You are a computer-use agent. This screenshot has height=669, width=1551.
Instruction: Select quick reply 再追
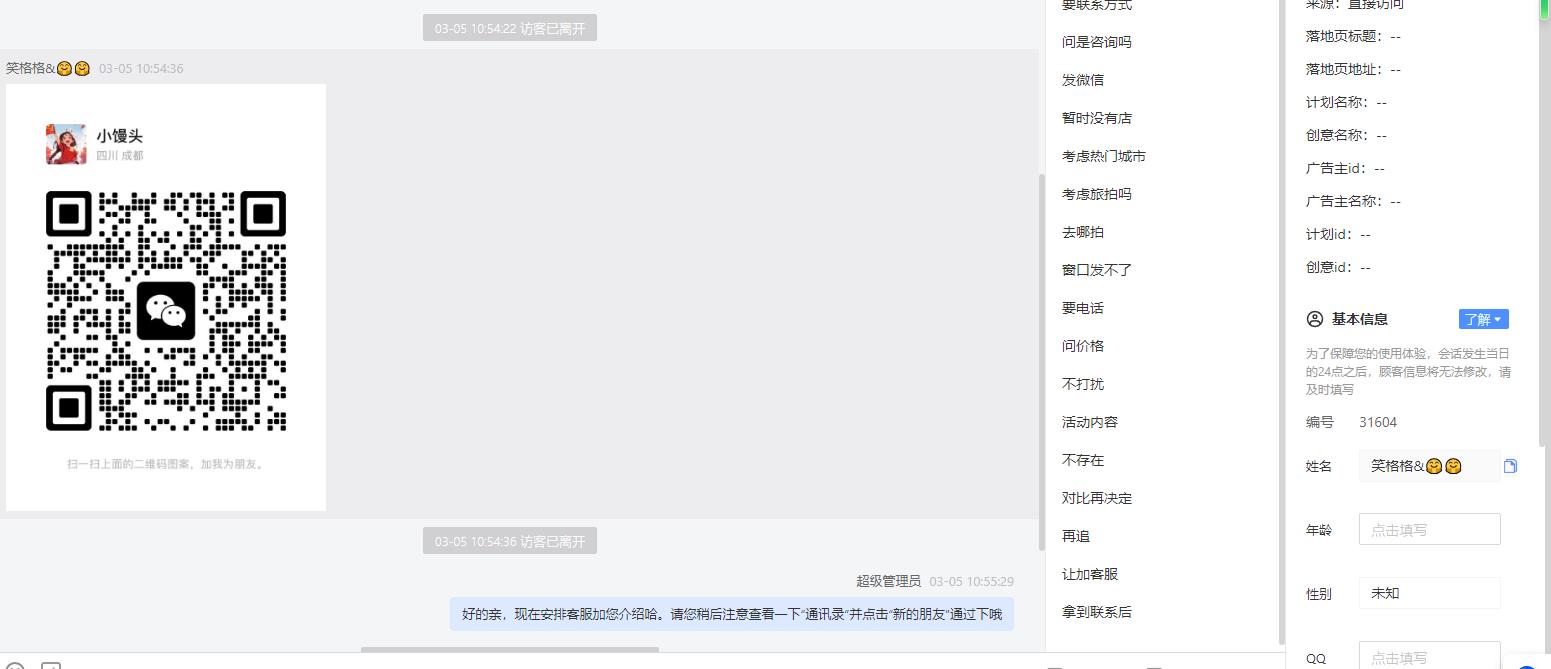[1075, 536]
